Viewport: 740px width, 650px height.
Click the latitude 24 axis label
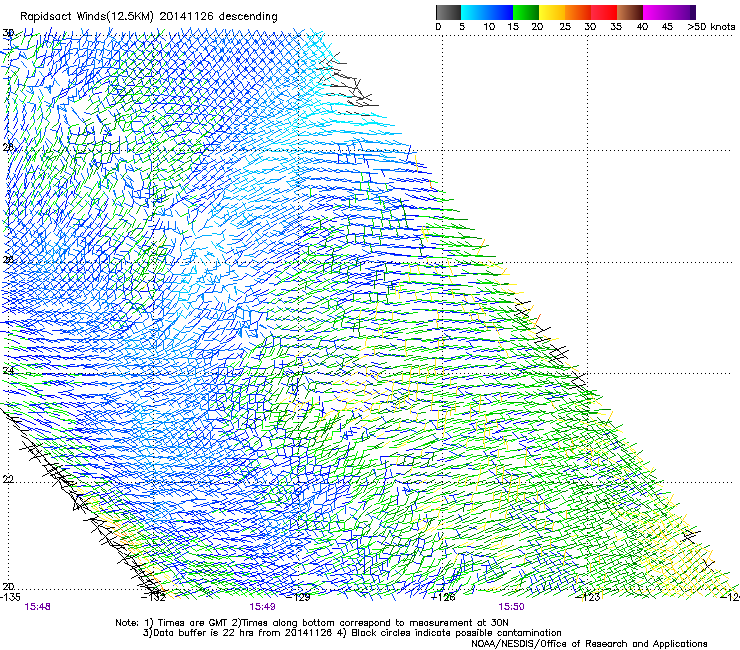pyautogui.click(x=8, y=371)
